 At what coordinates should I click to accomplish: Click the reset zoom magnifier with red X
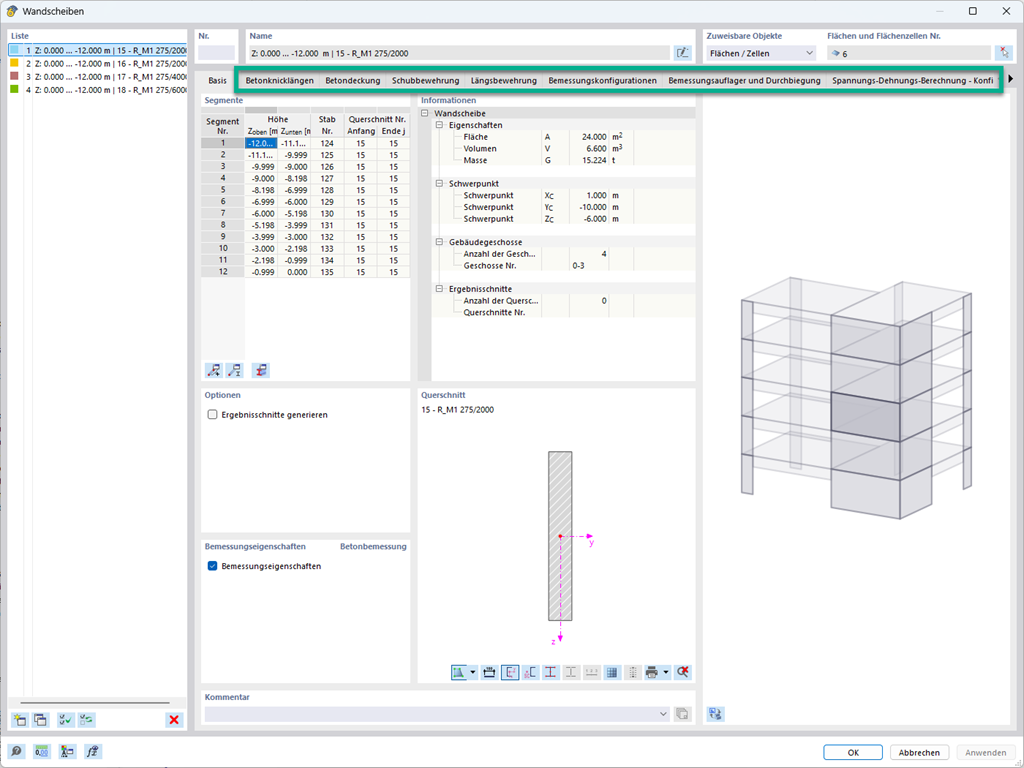pyautogui.click(x=683, y=672)
